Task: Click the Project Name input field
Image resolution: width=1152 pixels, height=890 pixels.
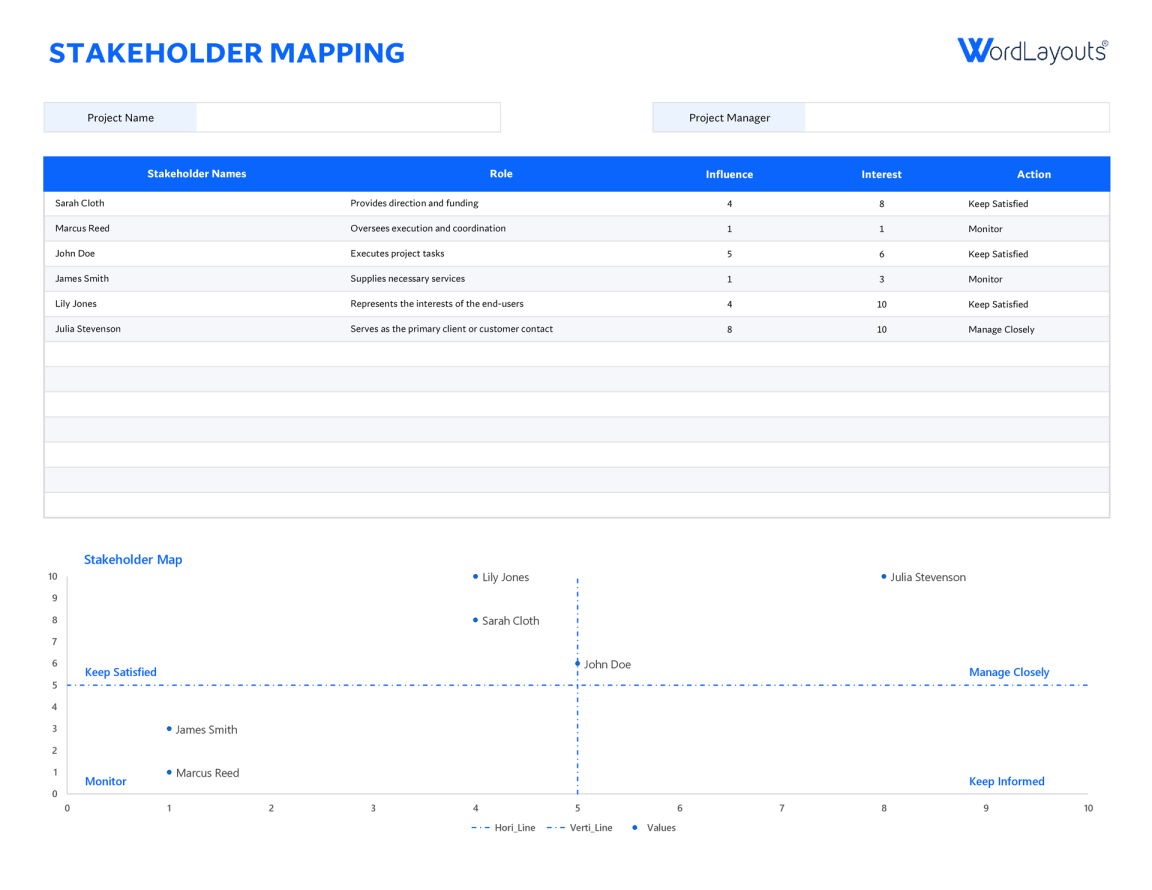Action: click(348, 117)
